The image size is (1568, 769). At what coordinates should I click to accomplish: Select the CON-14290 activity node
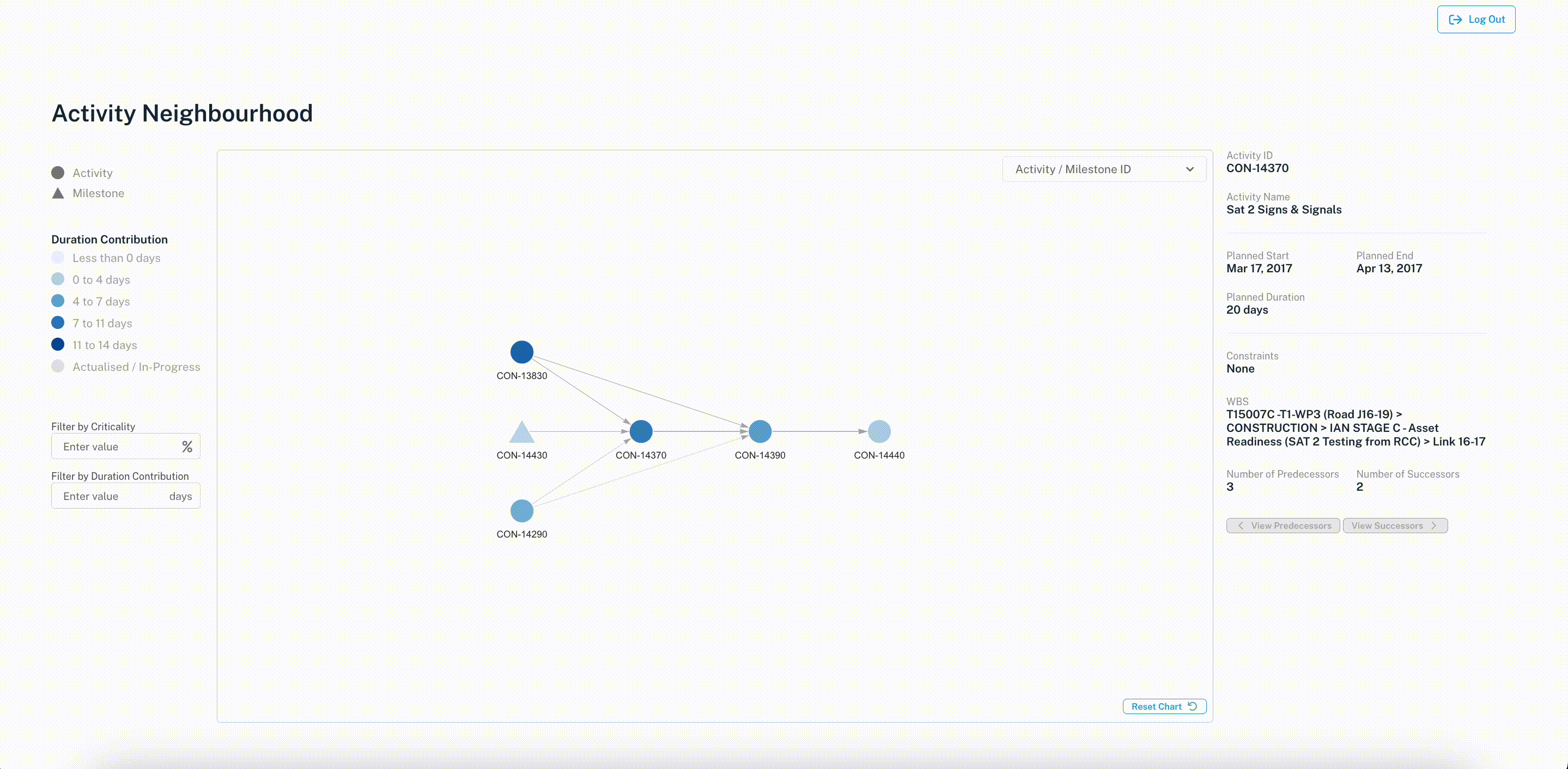[x=521, y=511]
